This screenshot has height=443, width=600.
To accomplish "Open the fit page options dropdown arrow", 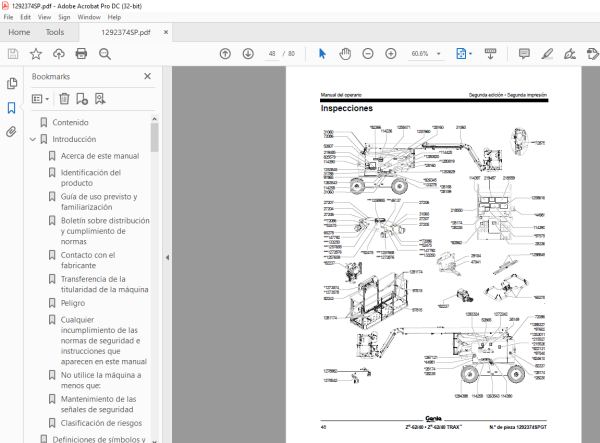I will click(x=471, y=54).
